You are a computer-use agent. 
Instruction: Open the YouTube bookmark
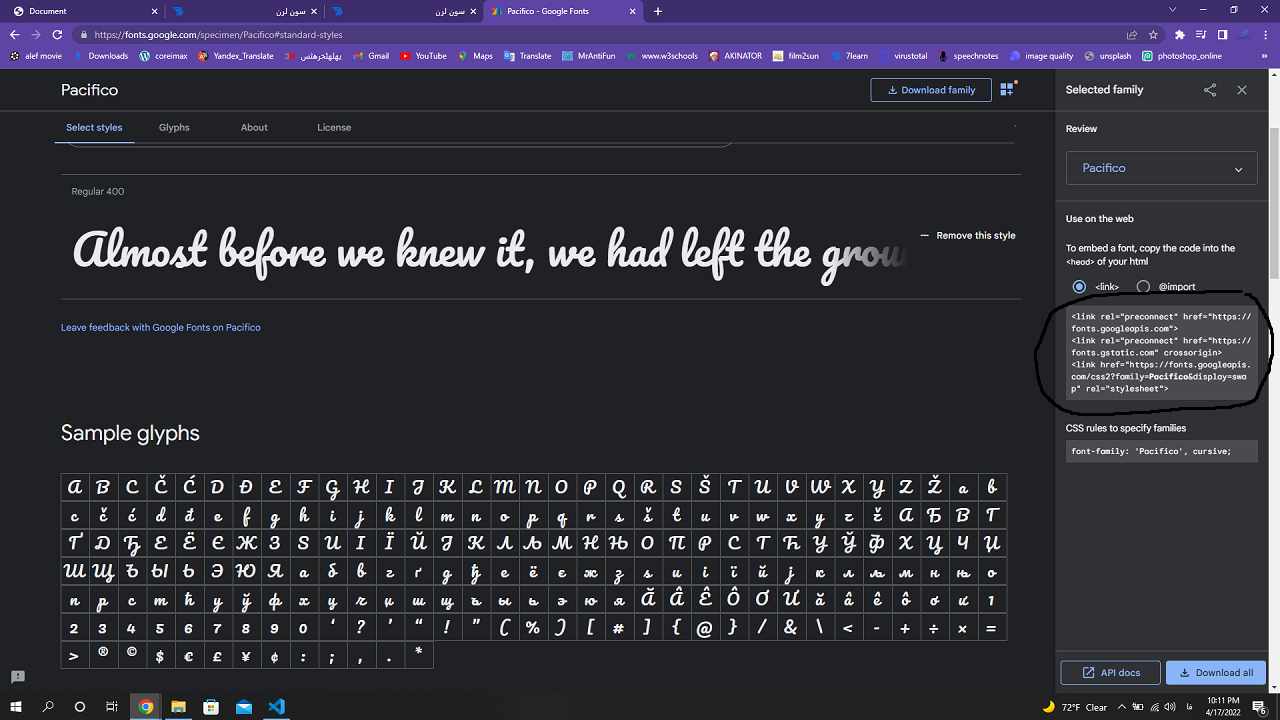423,56
